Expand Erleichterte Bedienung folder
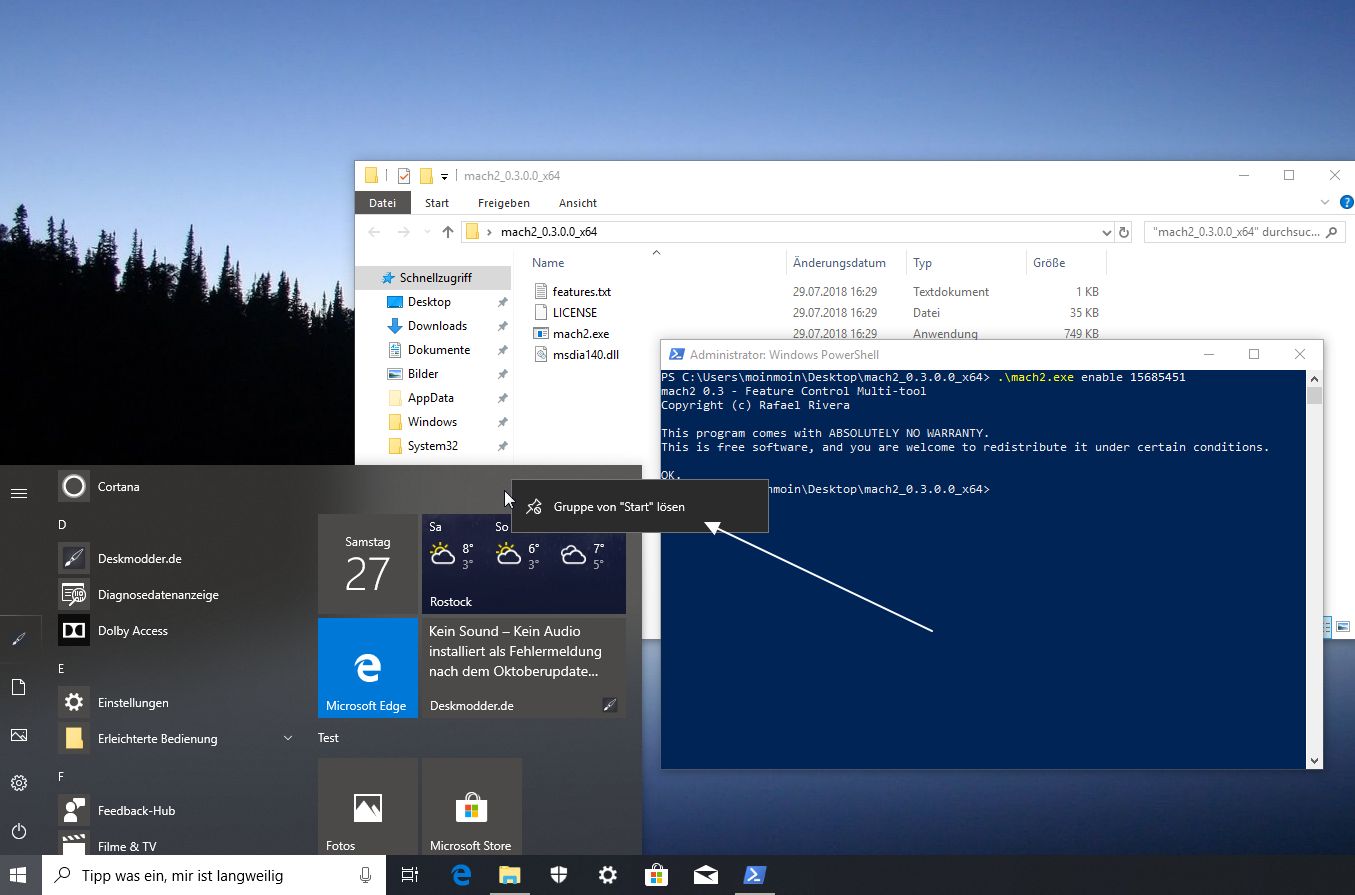This screenshot has width=1355, height=895. pyautogui.click(x=288, y=738)
